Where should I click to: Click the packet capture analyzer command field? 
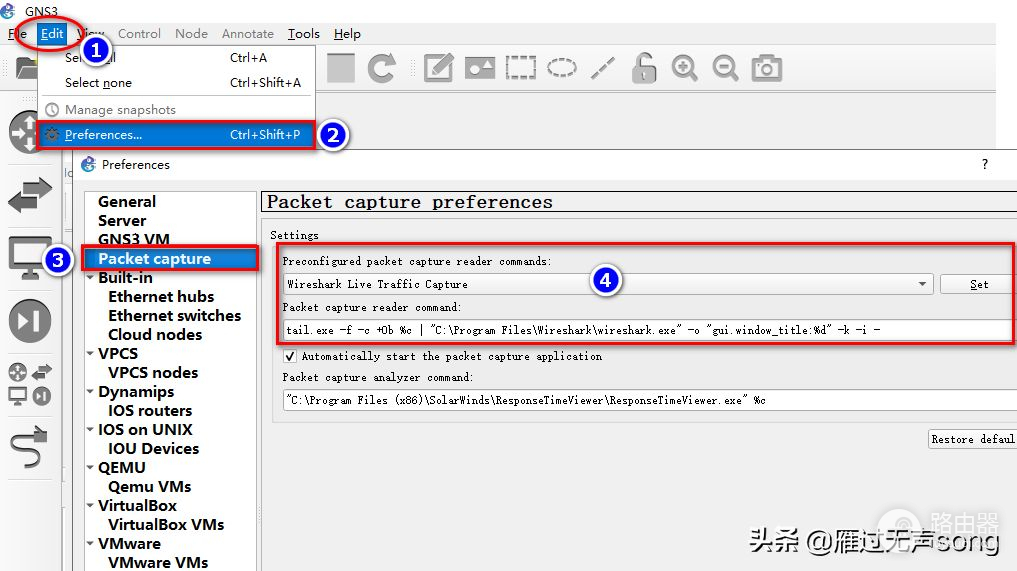[646, 400]
